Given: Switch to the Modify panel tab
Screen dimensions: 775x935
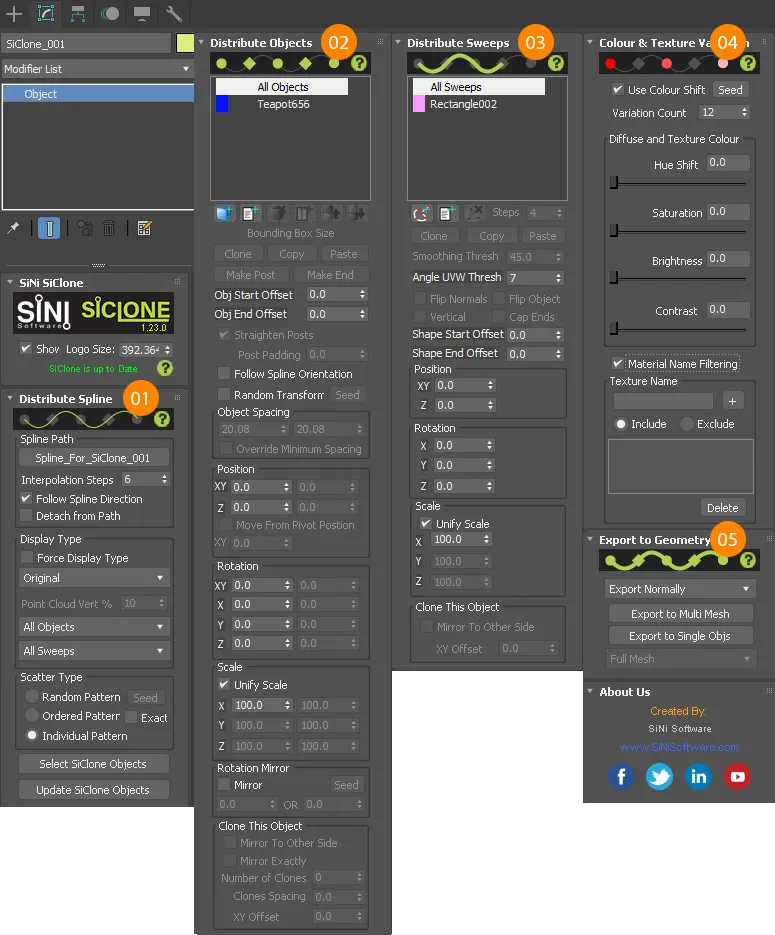Looking at the screenshot, I should click(x=46, y=13).
